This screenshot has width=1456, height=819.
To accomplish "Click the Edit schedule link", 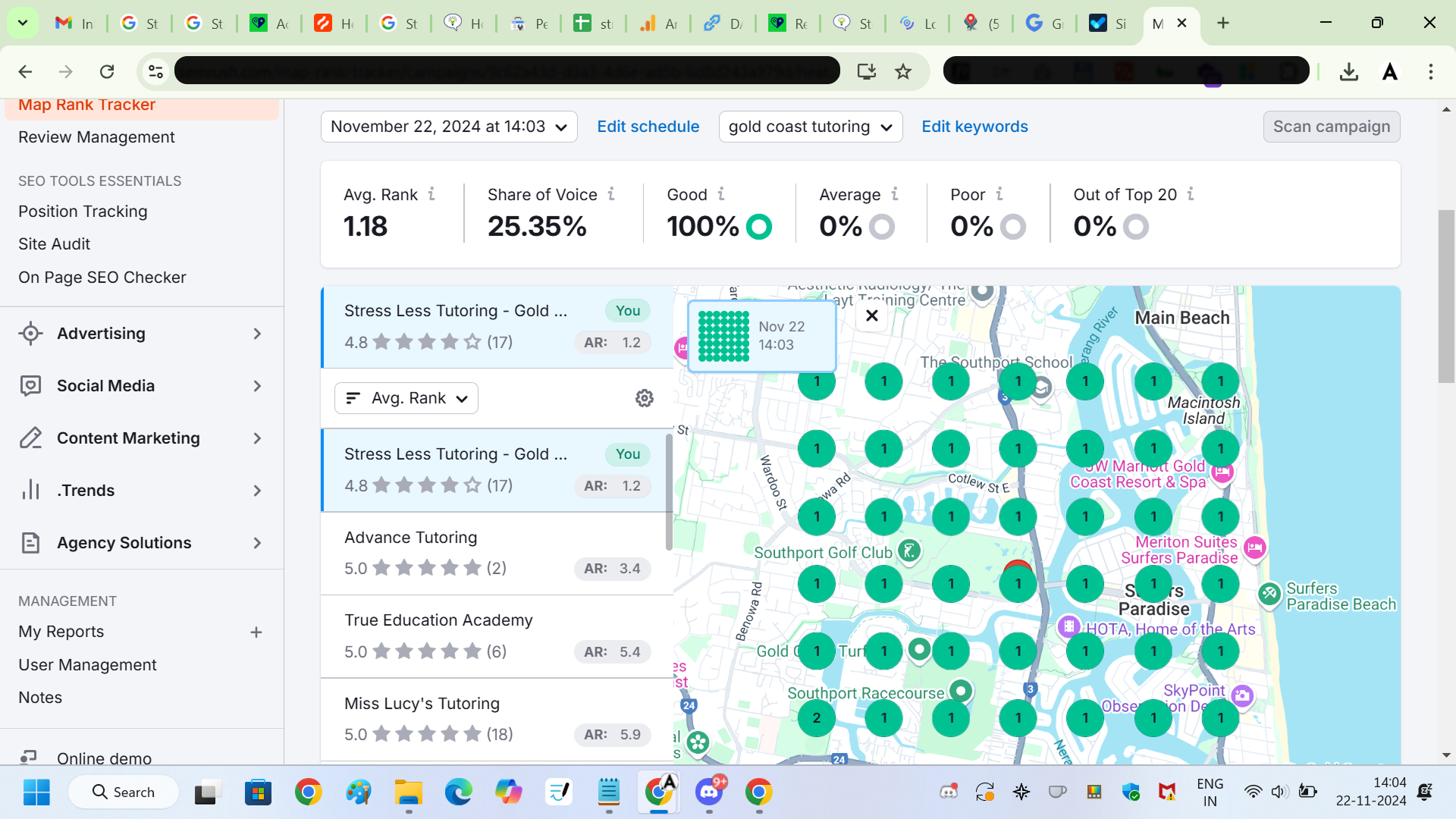I will tap(648, 127).
